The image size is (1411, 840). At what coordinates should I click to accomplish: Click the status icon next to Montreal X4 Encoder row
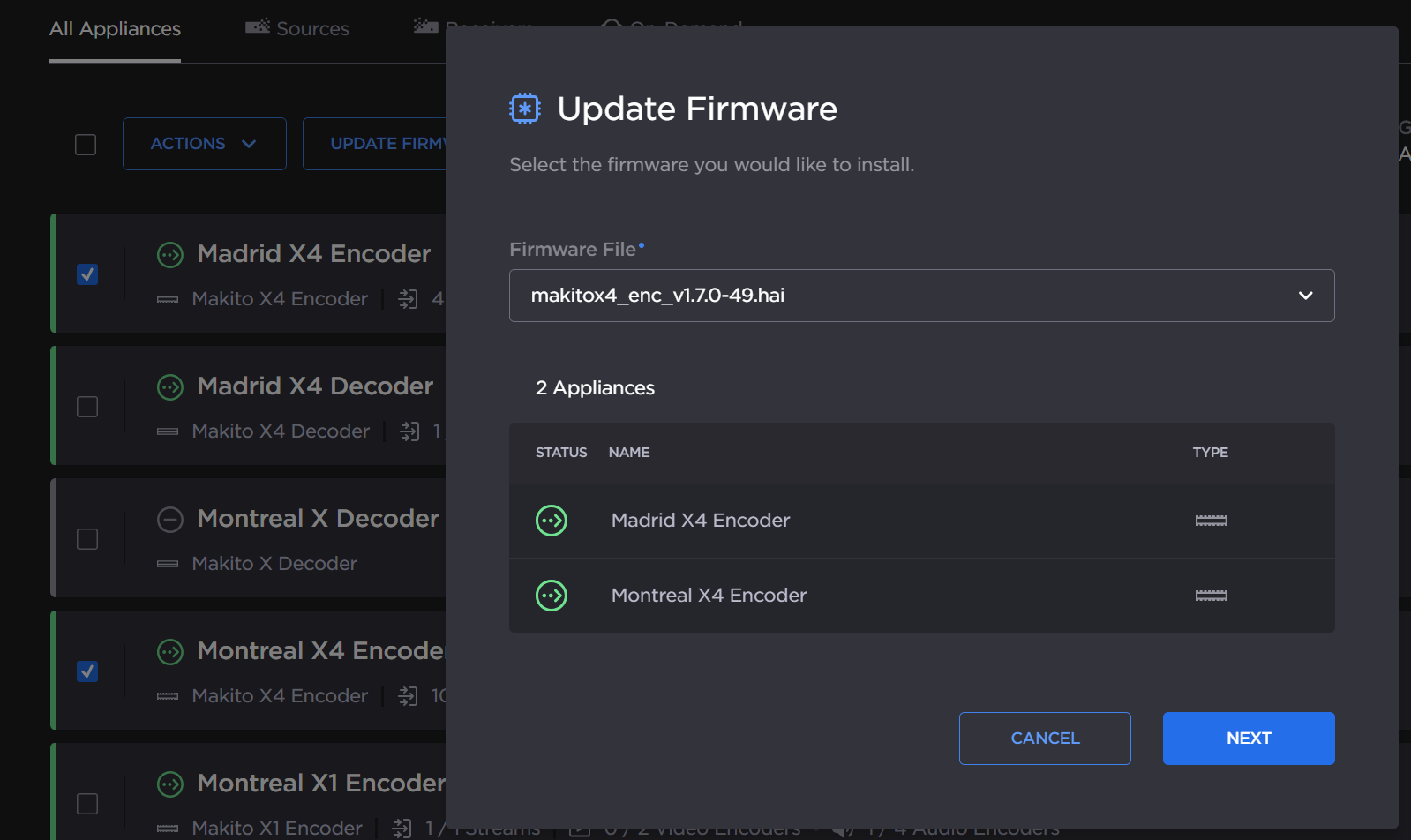click(x=552, y=596)
